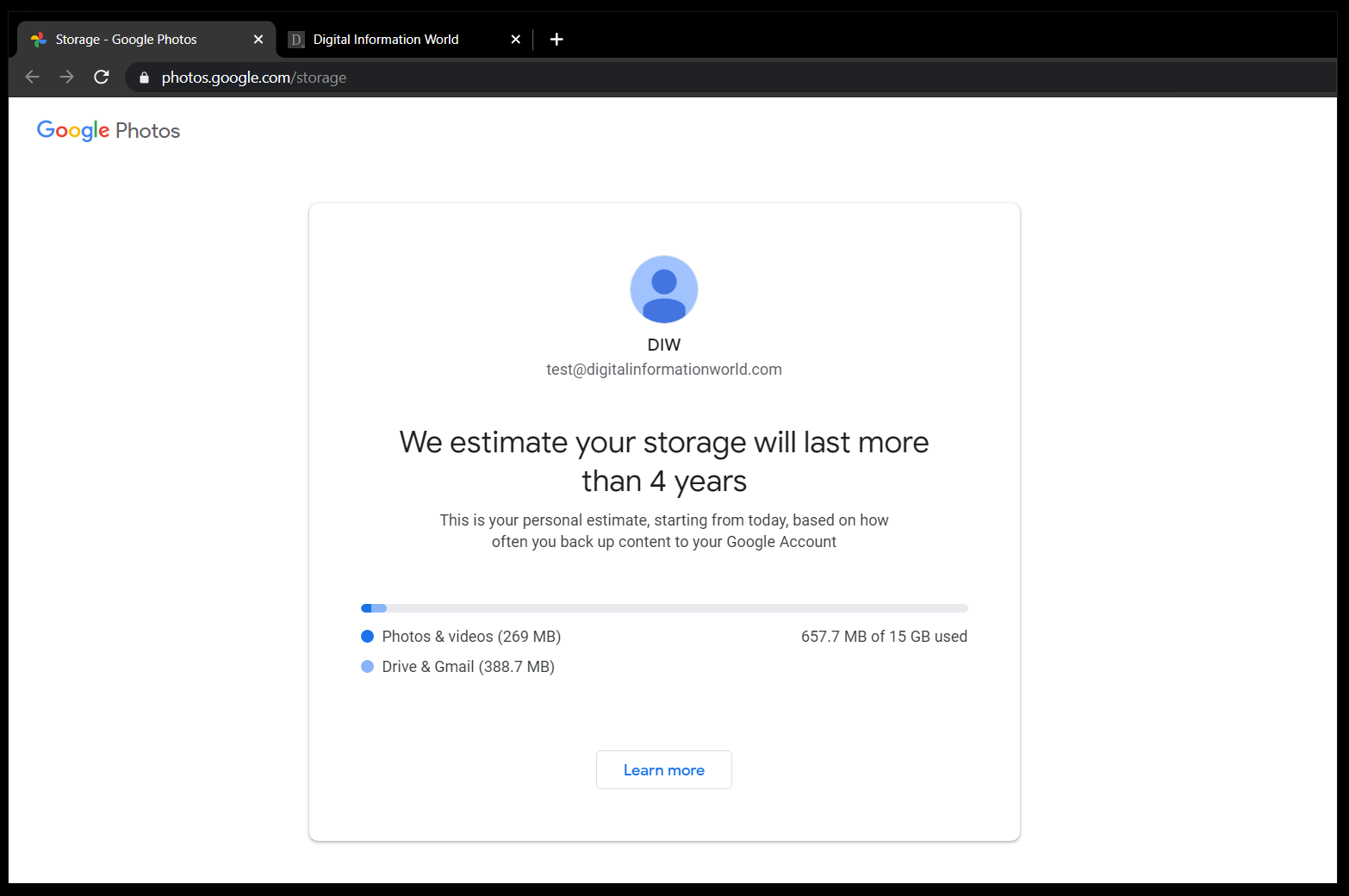Click the Learn more button
Screen dimensions: 1349x896
coord(664,770)
